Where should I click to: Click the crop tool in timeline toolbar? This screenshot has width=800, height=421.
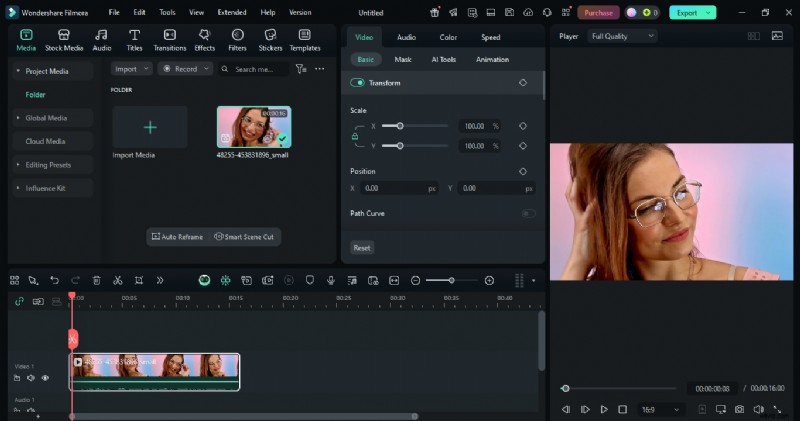[138, 281]
